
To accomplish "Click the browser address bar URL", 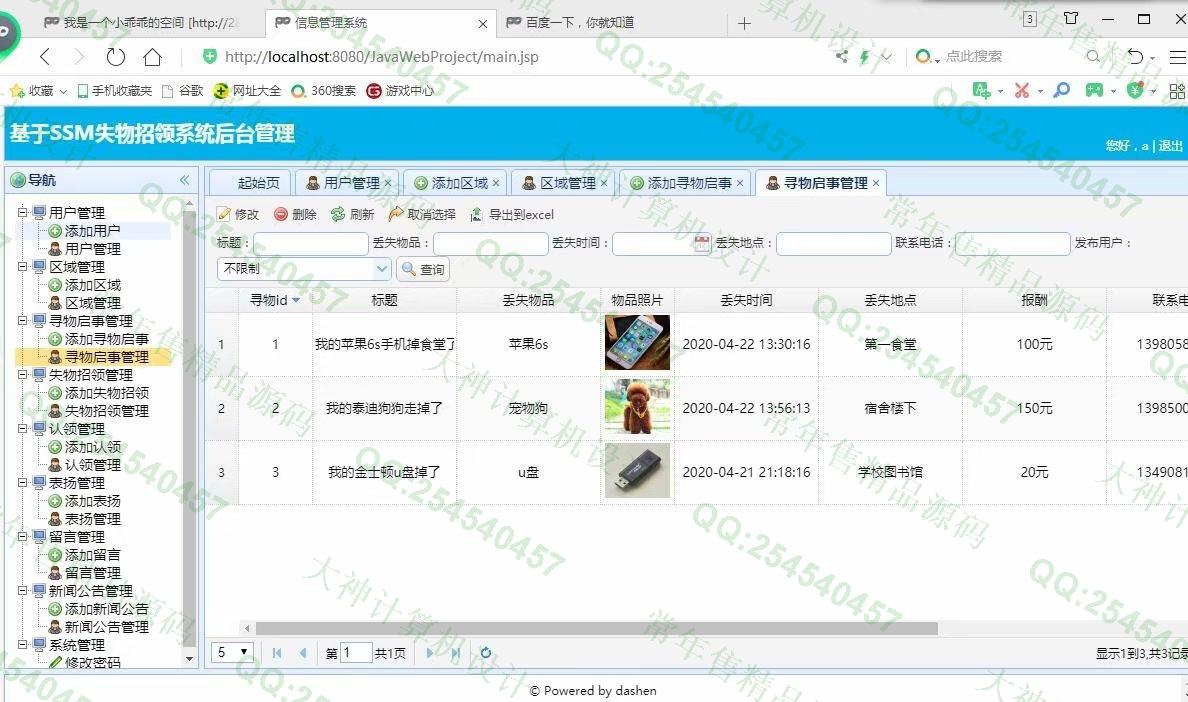I will tap(382, 57).
